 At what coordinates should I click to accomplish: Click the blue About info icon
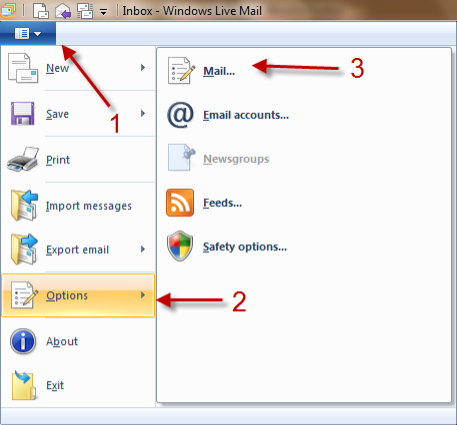click(23, 341)
